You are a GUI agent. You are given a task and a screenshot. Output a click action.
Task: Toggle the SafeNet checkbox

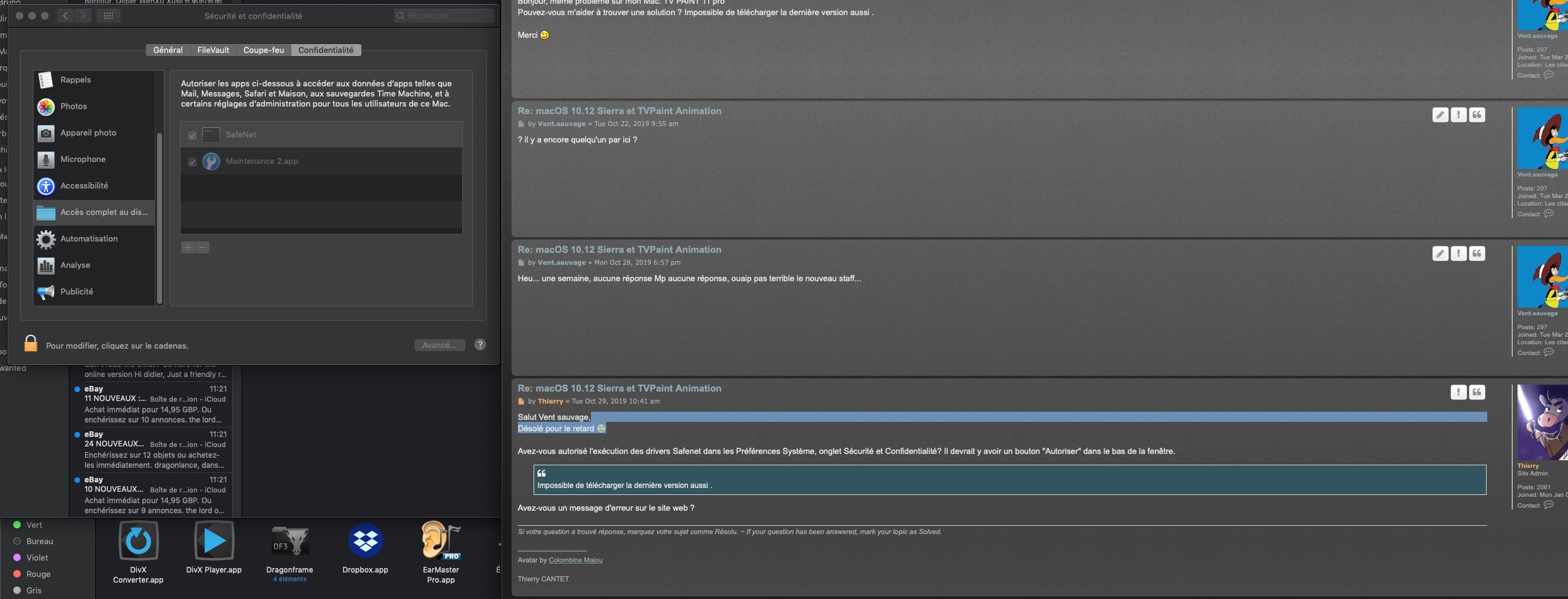pyautogui.click(x=192, y=135)
